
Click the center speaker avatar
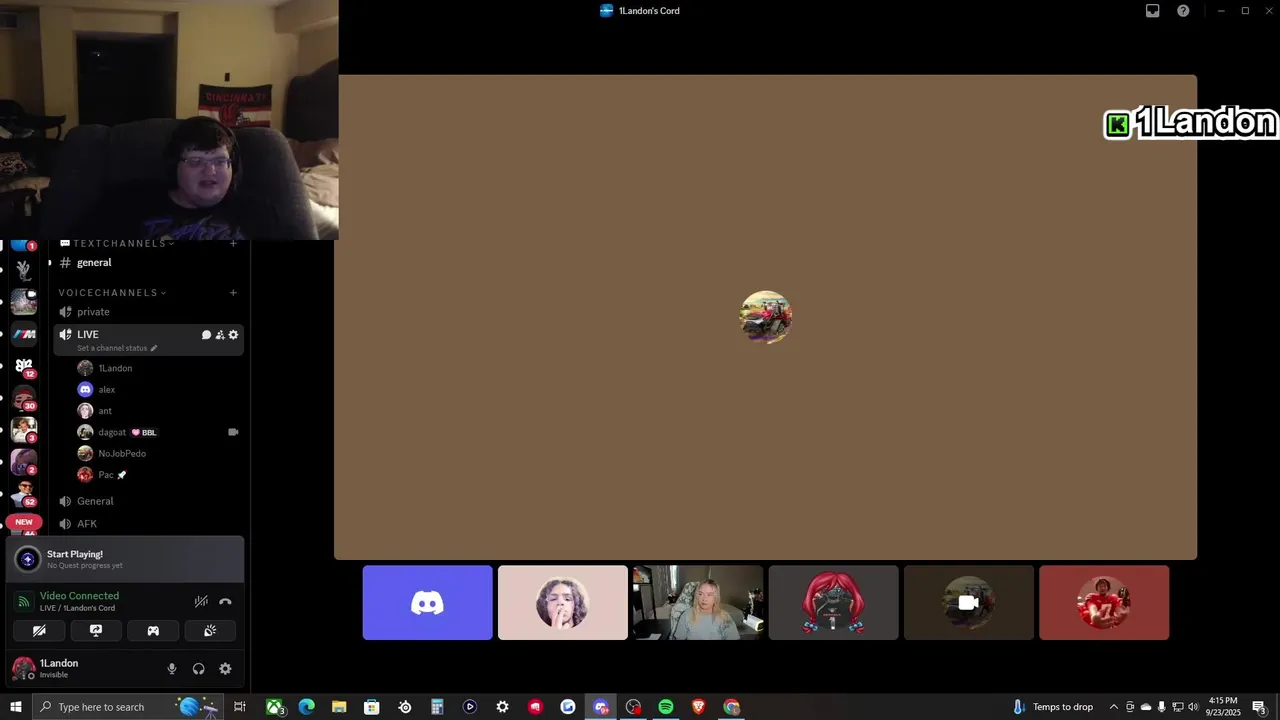[x=766, y=317]
